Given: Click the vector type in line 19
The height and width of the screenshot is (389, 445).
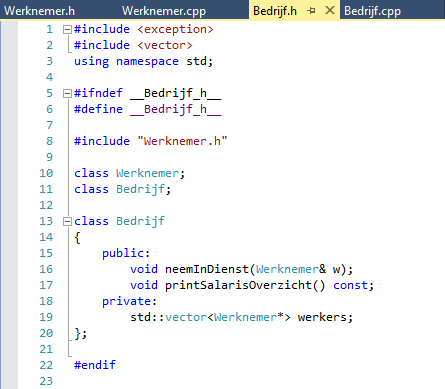Looking at the screenshot, I should (186, 317).
